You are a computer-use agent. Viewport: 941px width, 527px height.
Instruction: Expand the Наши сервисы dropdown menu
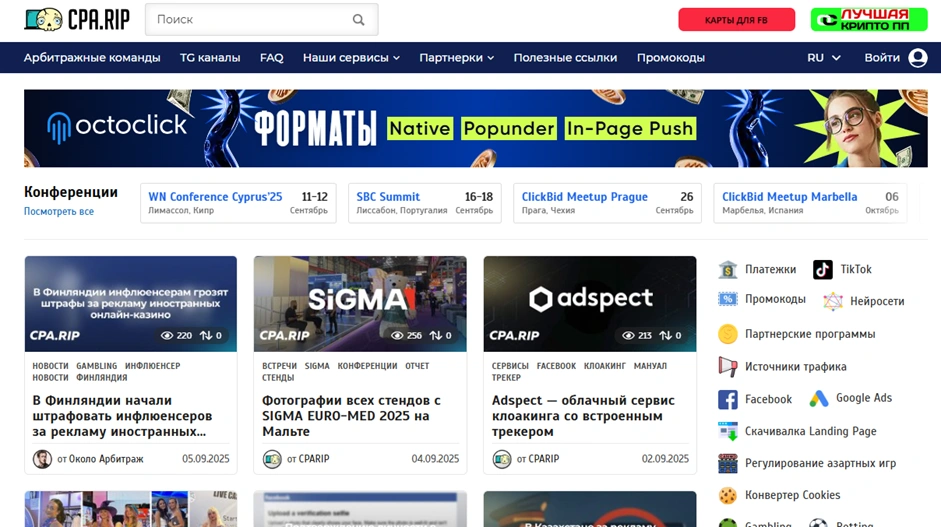coord(351,58)
